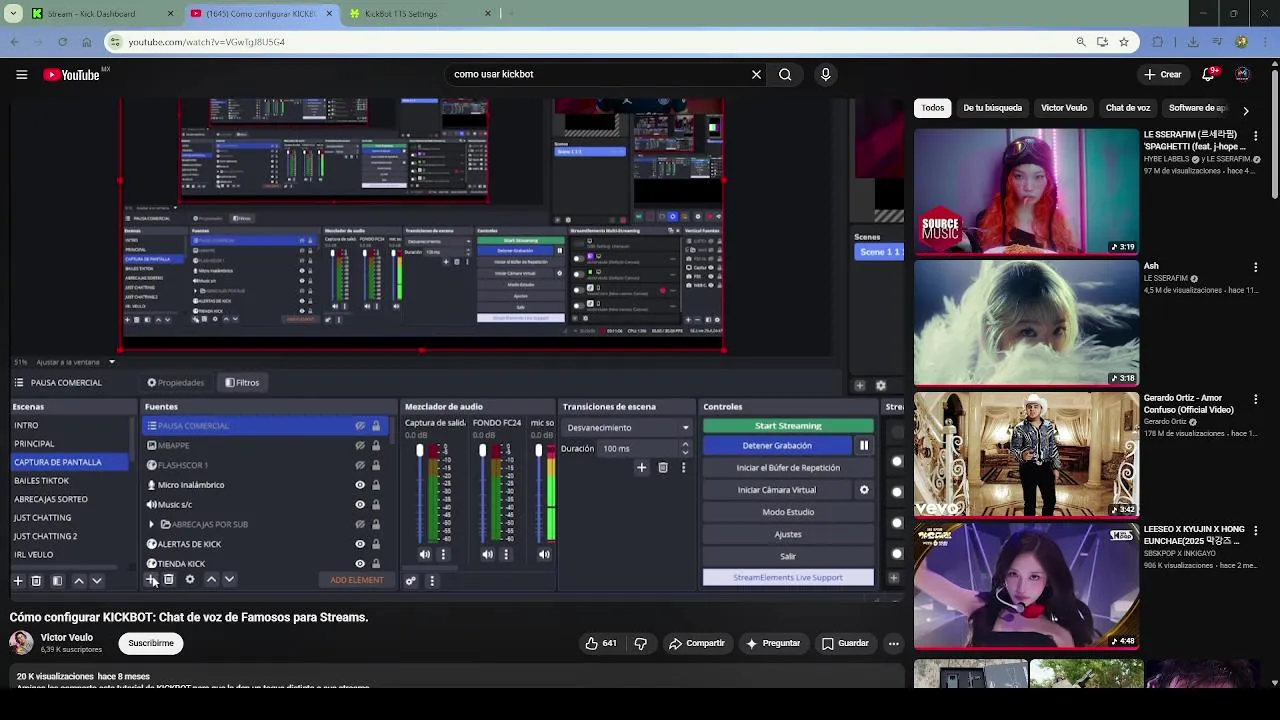Screen dimensions: 1280x720
Task: Toggle lock on Micro Inalámbrico source
Action: click(x=376, y=485)
